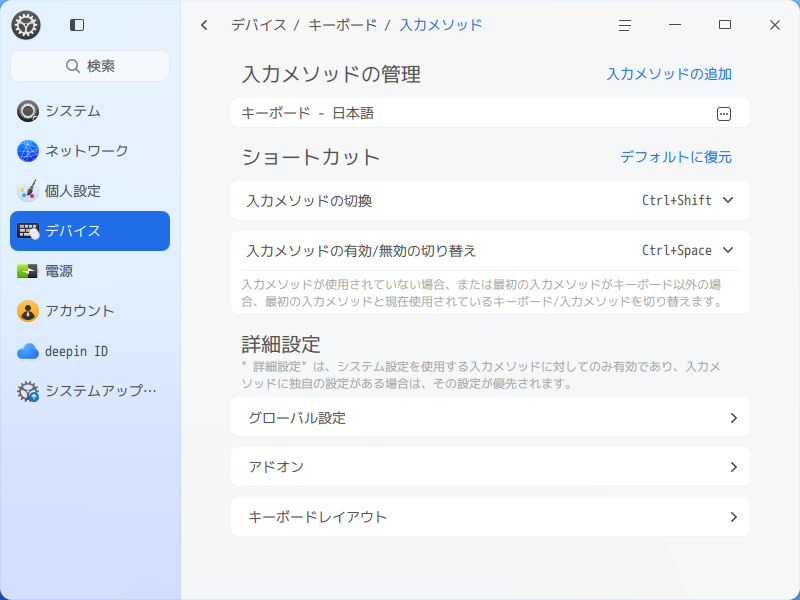
Task: Click the 入力メソッドの追加 link
Action: coord(669,74)
